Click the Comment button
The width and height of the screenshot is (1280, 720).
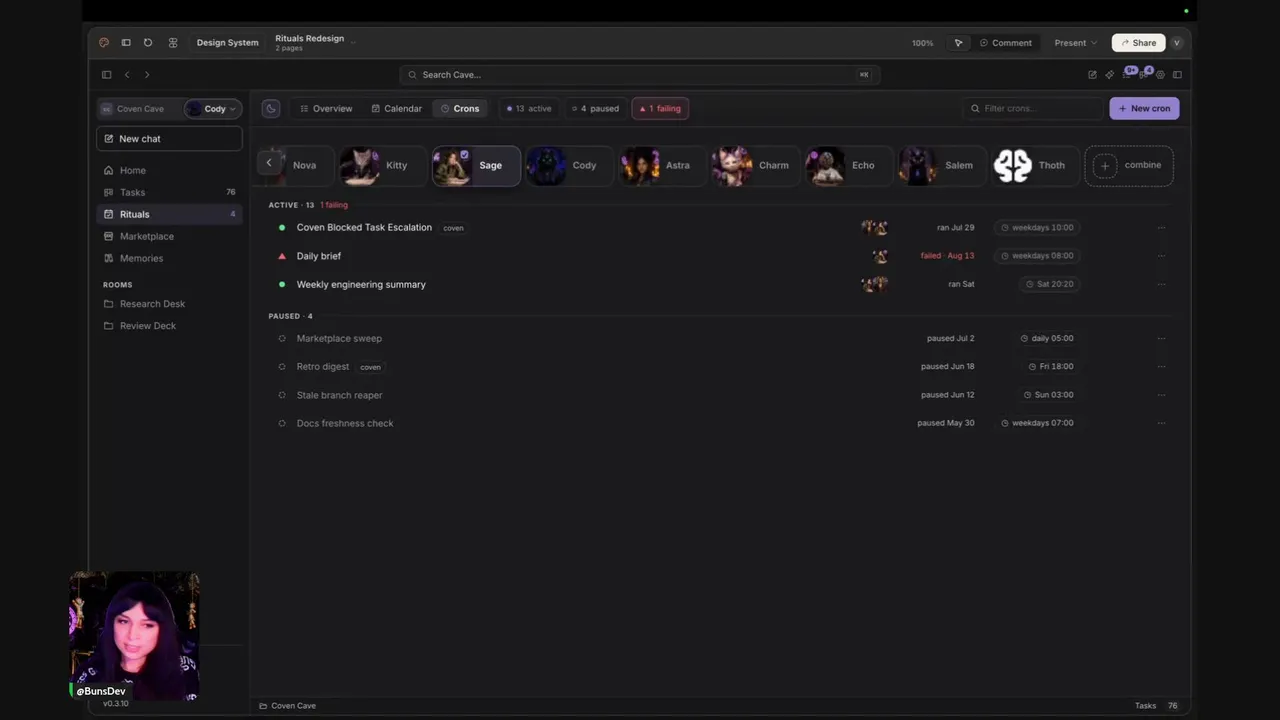click(1005, 43)
